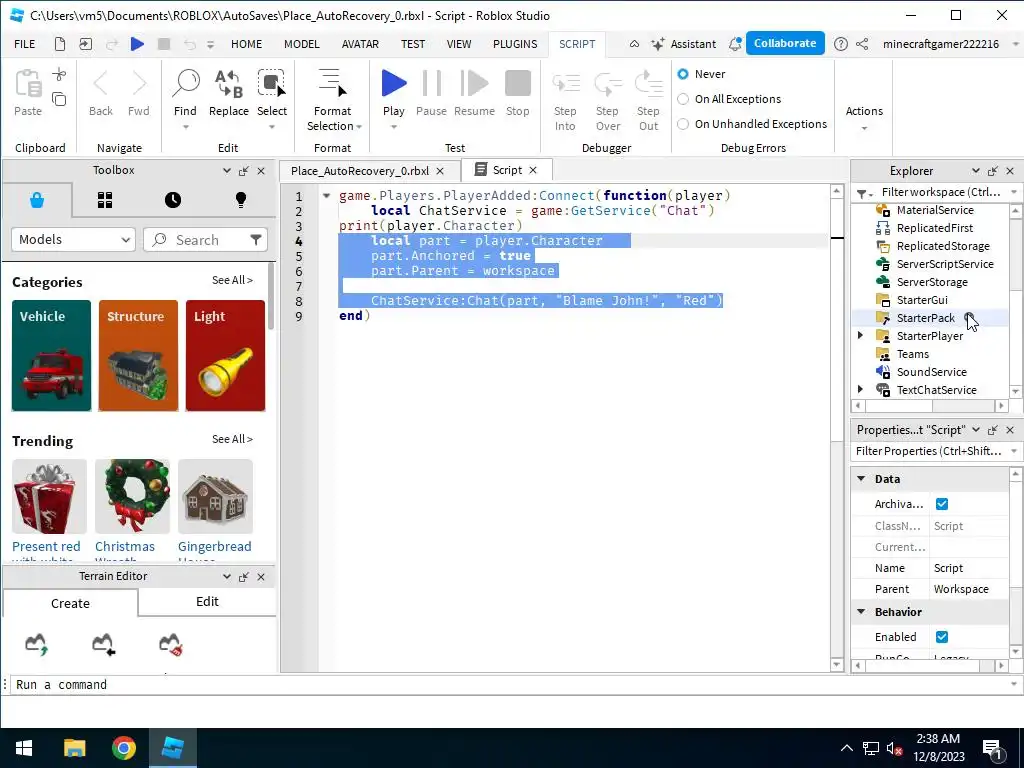Select the terrain Generate tool icon
Screen dimensions: 1024x768
(x=37, y=644)
